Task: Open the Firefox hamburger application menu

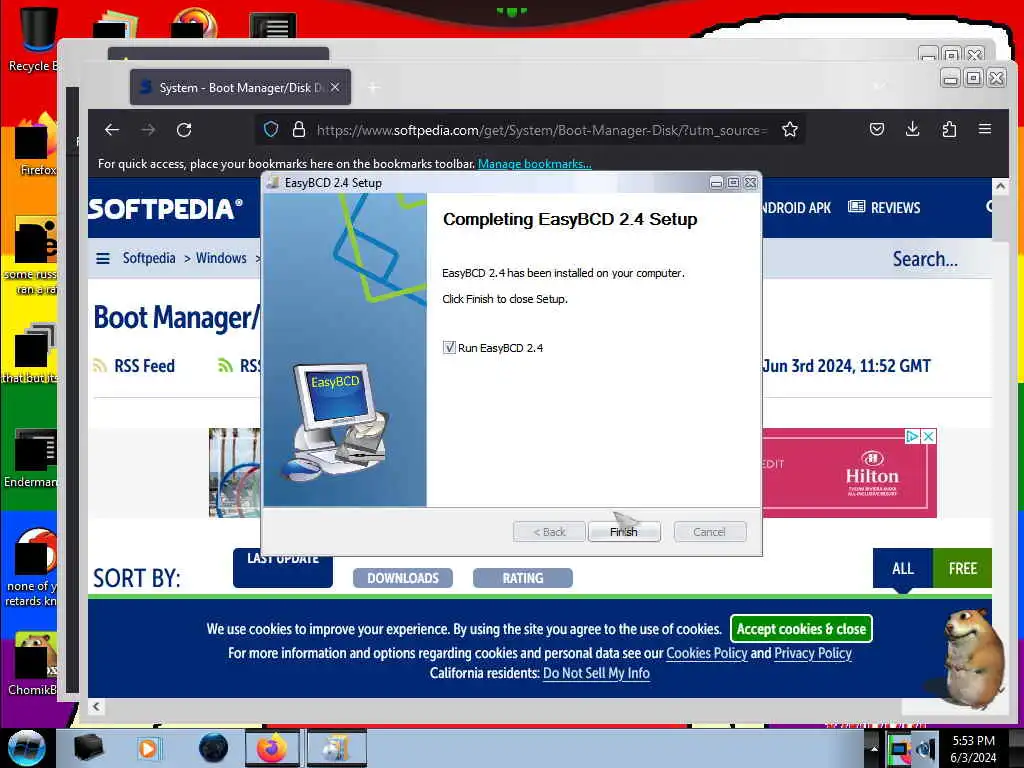Action: 985,129
